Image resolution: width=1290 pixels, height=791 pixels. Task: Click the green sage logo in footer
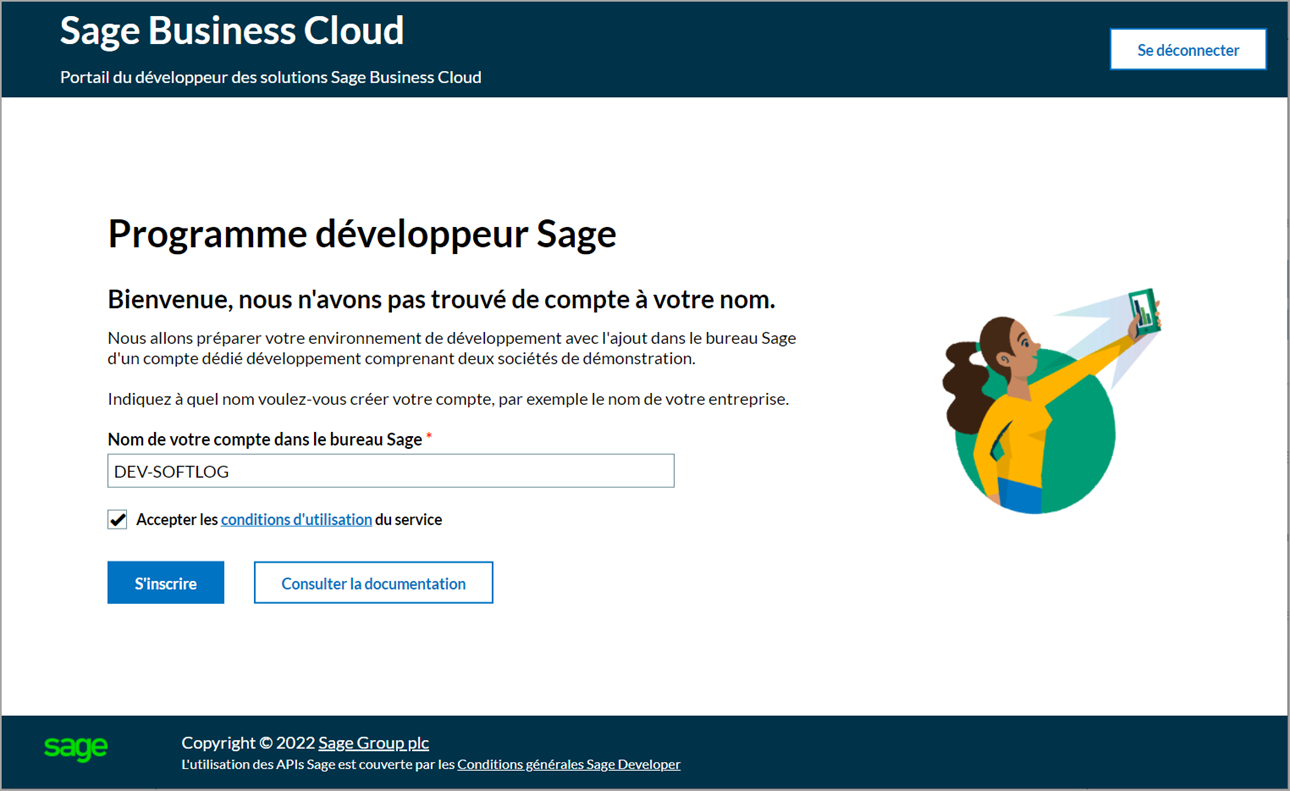[x=76, y=748]
